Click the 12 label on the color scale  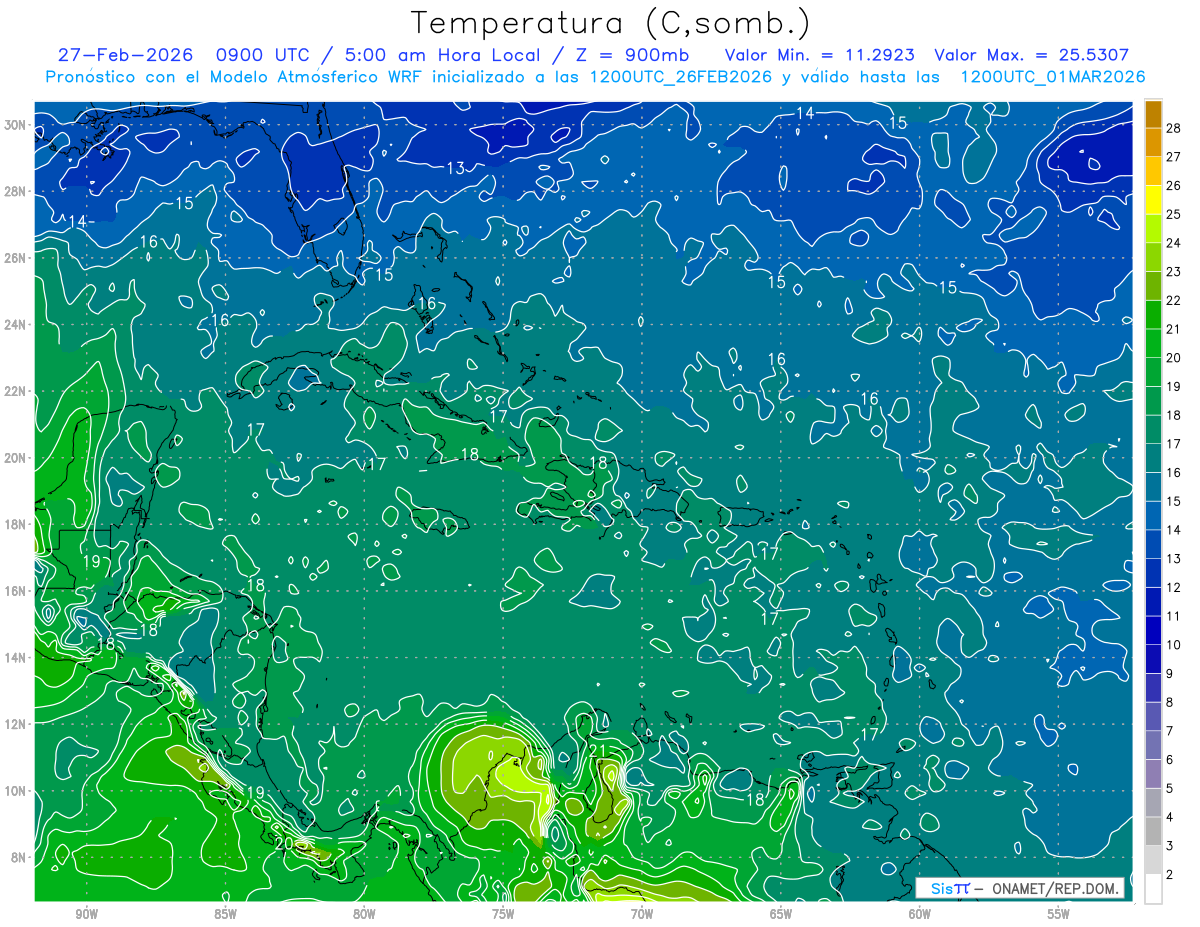coord(1174,587)
